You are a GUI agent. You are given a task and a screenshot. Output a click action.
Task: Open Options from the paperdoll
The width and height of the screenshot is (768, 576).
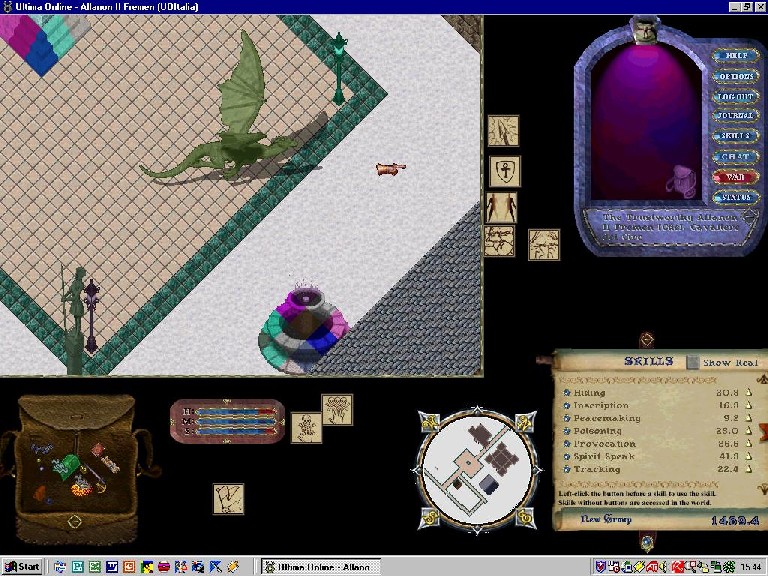(736, 76)
